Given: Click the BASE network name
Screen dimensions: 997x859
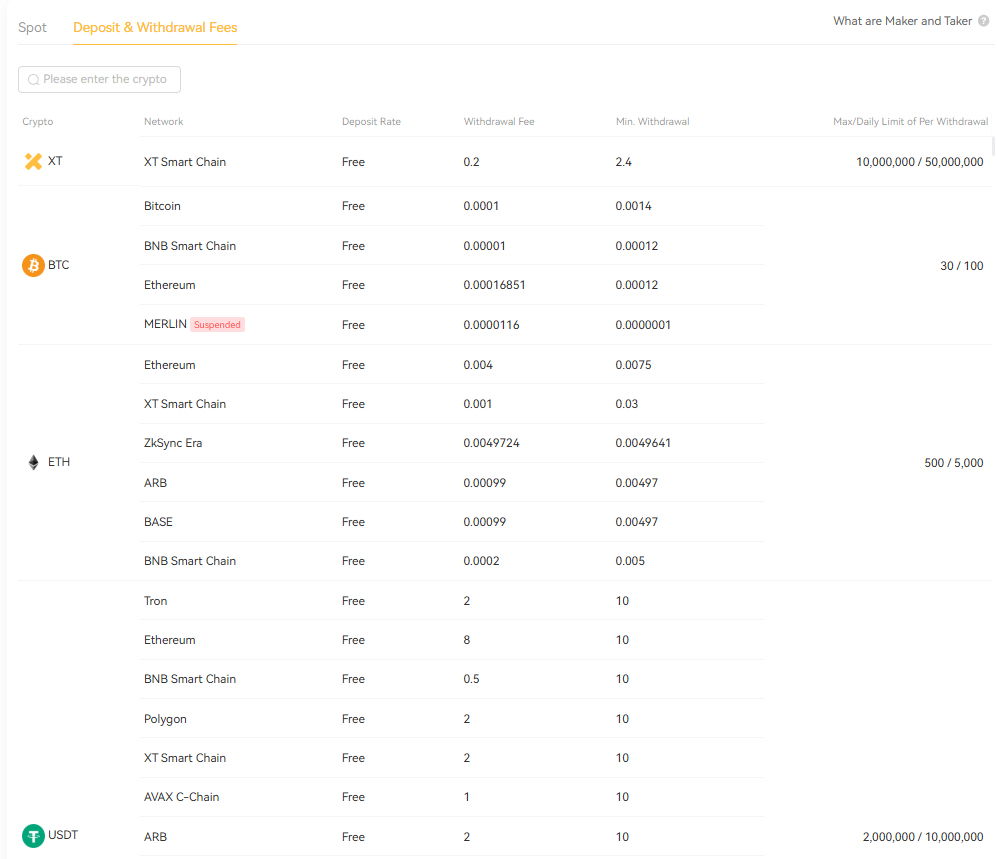Looking at the screenshot, I should pyautogui.click(x=158, y=522).
